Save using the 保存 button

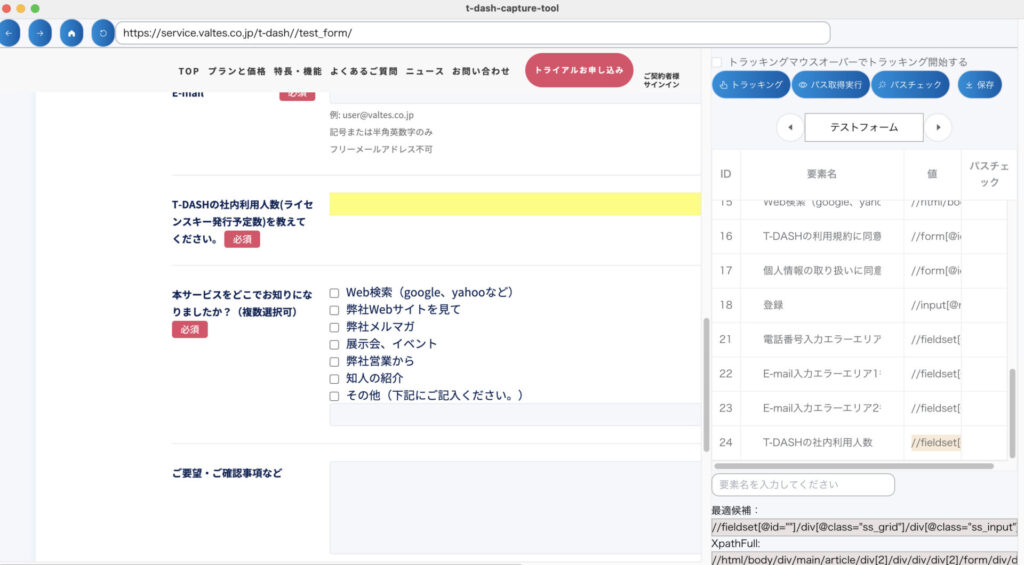pos(980,85)
